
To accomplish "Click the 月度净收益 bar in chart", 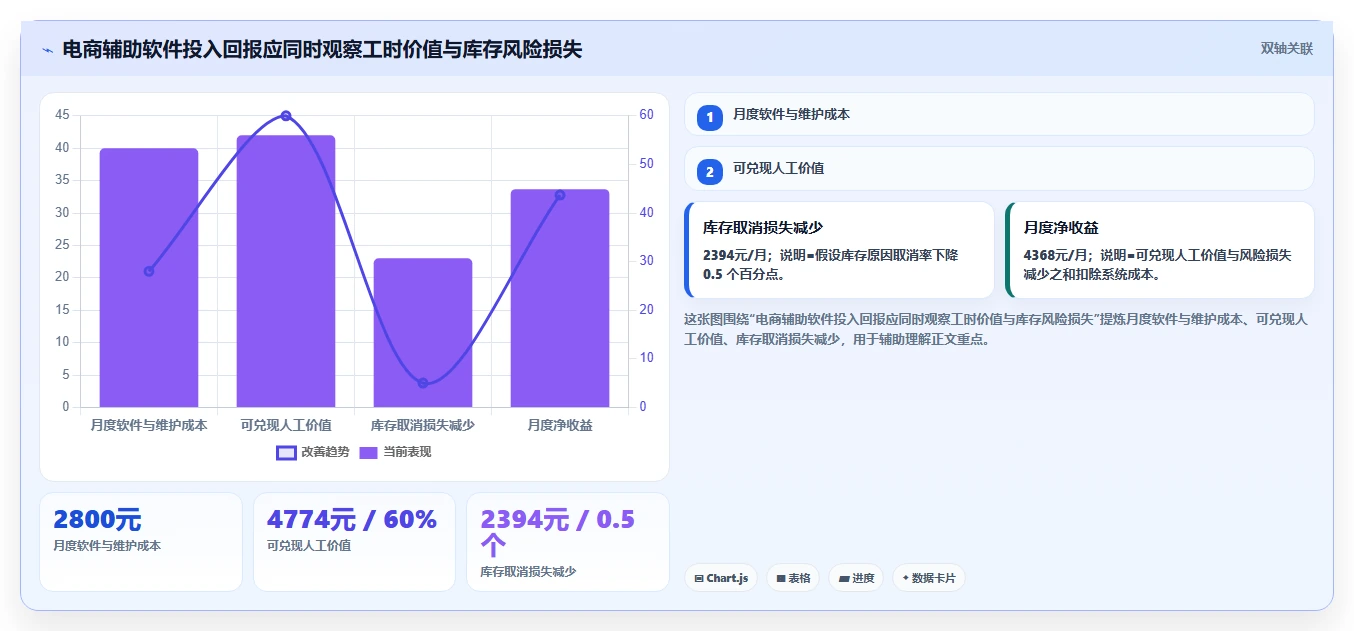I will point(560,298).
